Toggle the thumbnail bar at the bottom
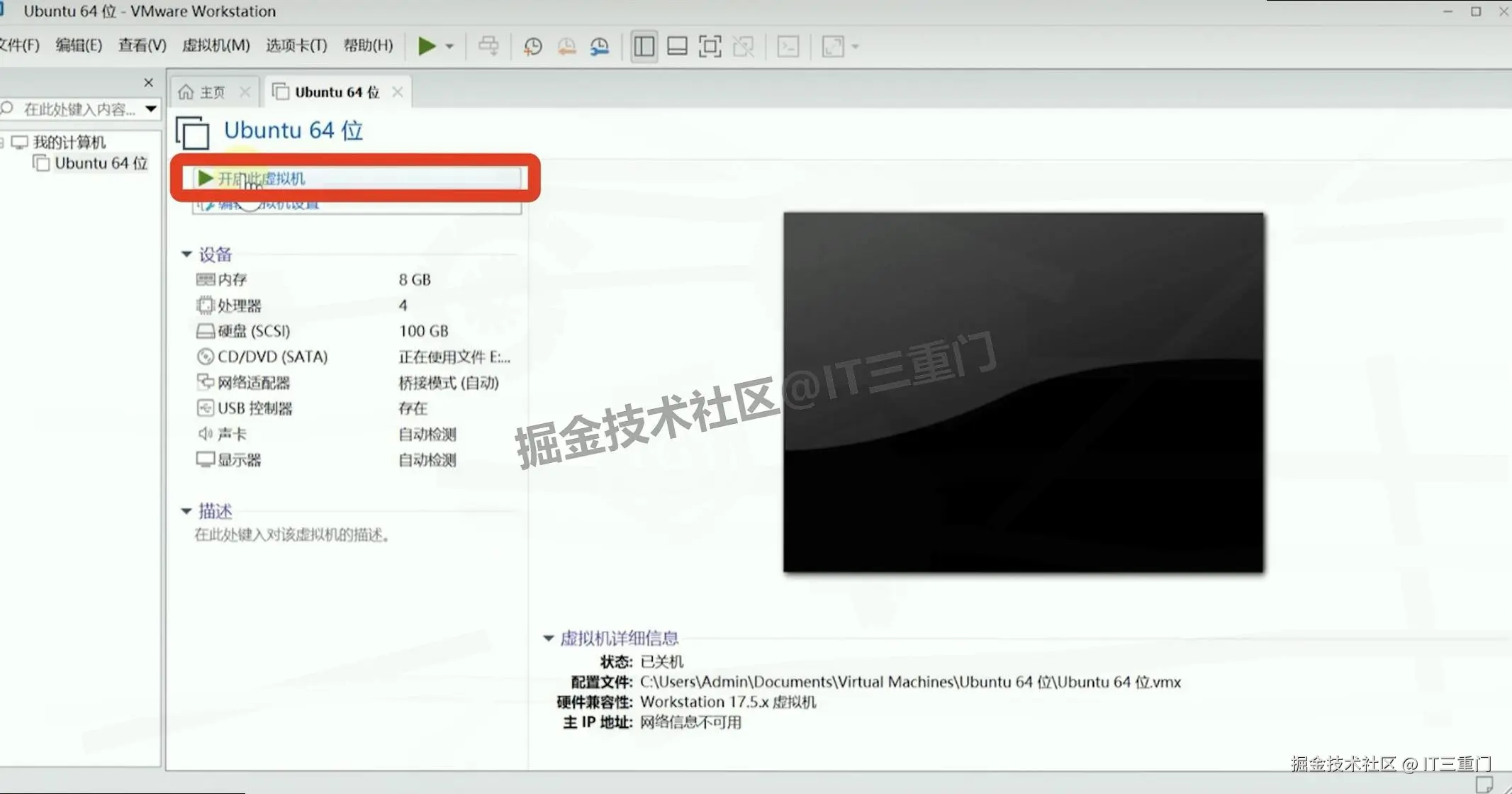Viewport: 1512px width, 794px height. pyautogui.click(x=677, y=45)
